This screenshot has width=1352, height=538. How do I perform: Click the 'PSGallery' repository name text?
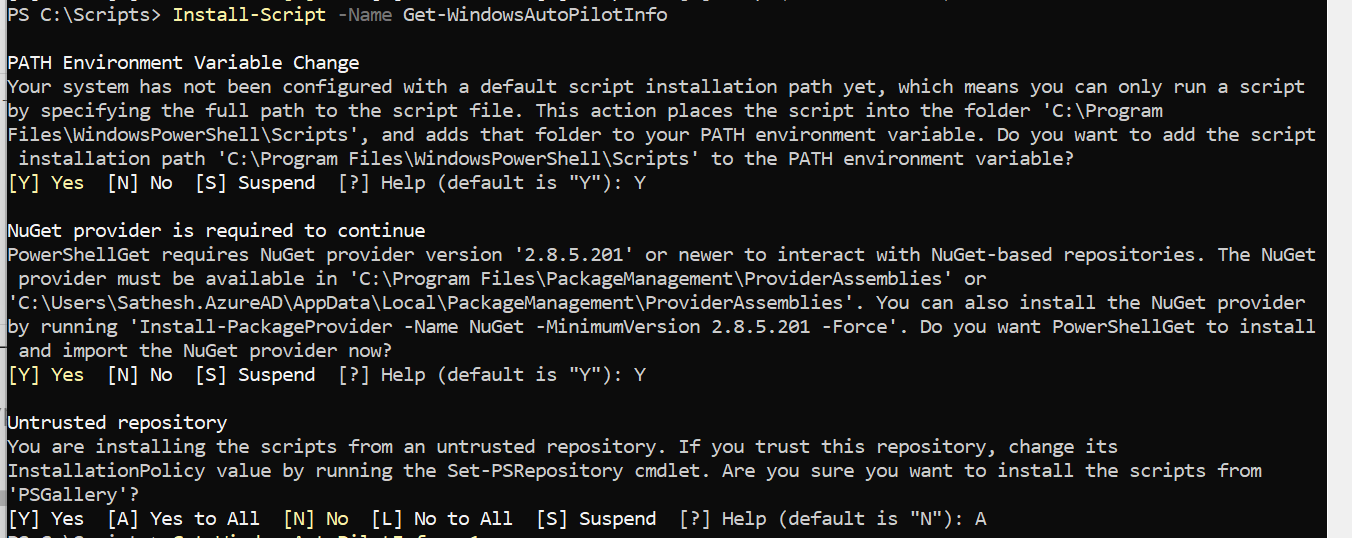click(x=68, y=495)
